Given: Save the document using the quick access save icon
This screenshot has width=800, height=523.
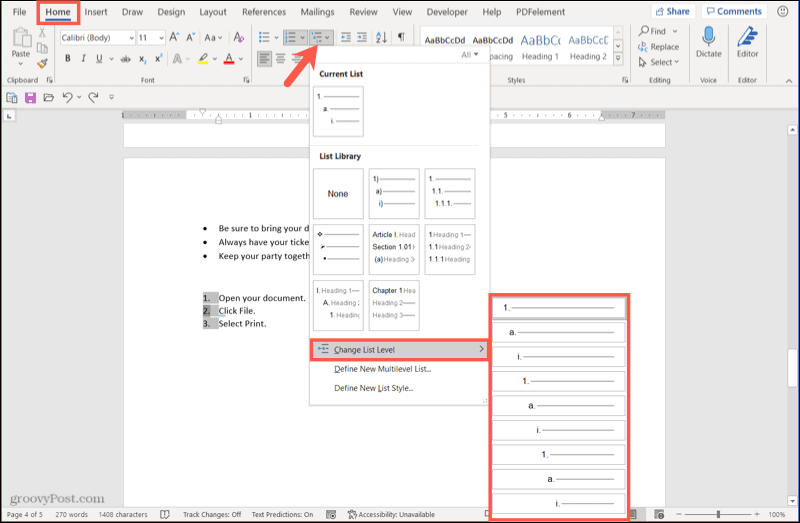Looking at the screenshot, I should (30, 97).
